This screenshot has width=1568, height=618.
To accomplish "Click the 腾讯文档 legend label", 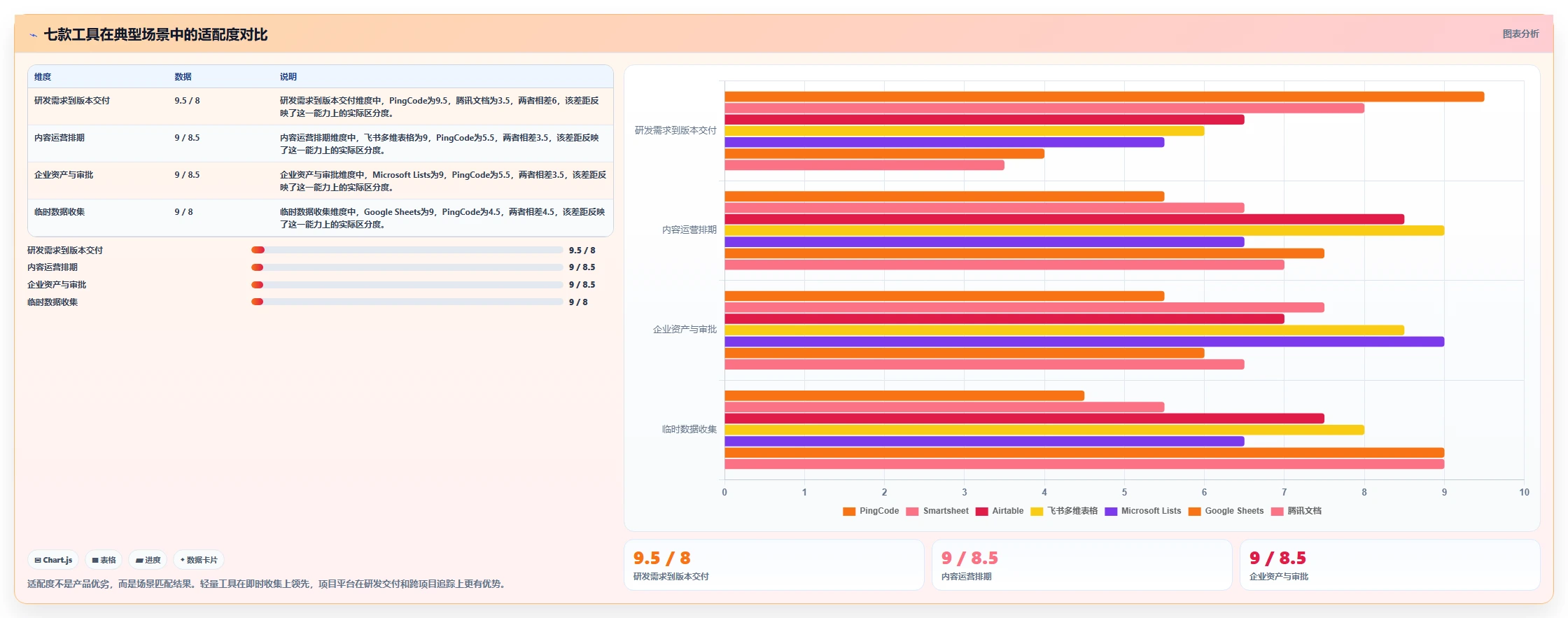I will 1304,512.
